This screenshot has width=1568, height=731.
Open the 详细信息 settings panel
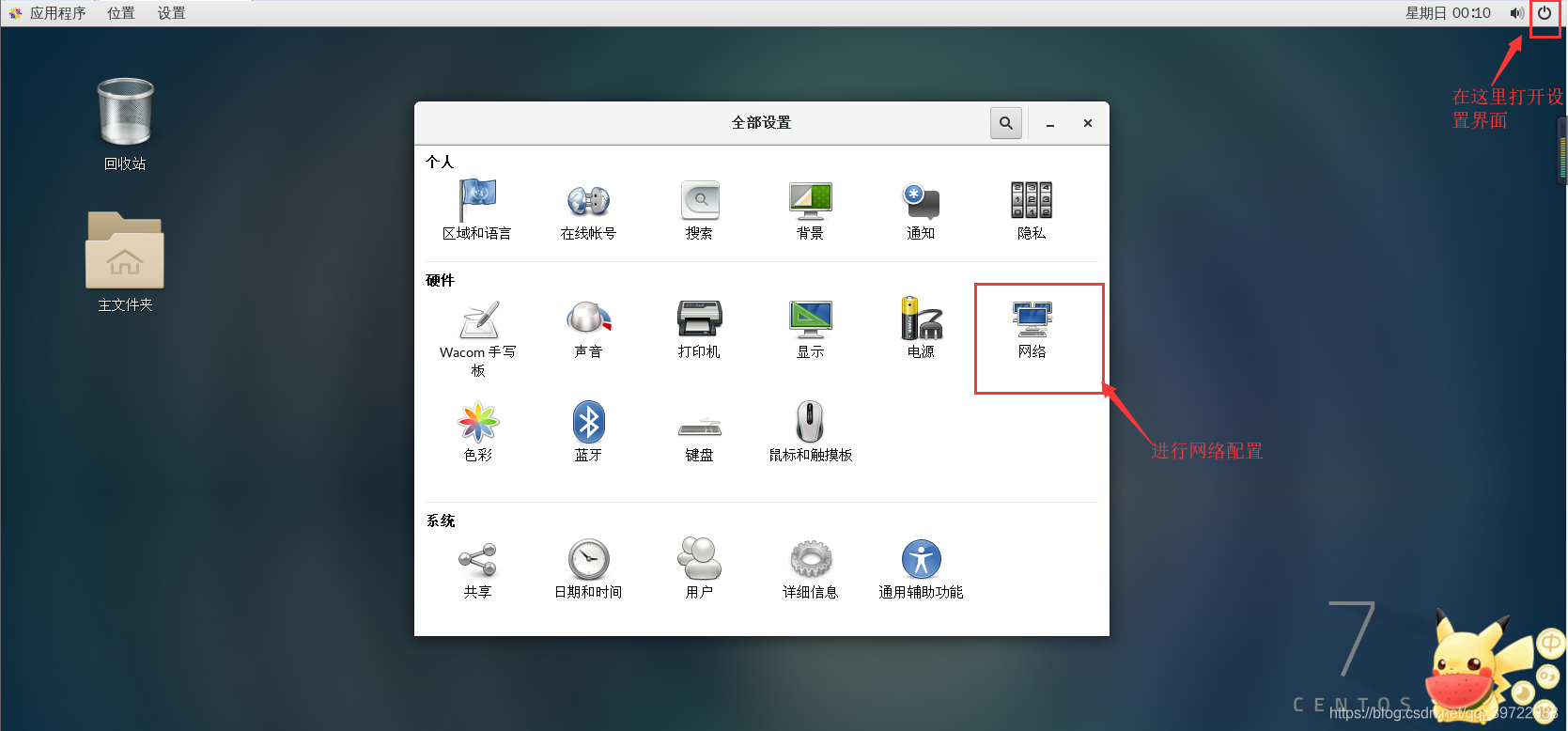click(810, 569)
